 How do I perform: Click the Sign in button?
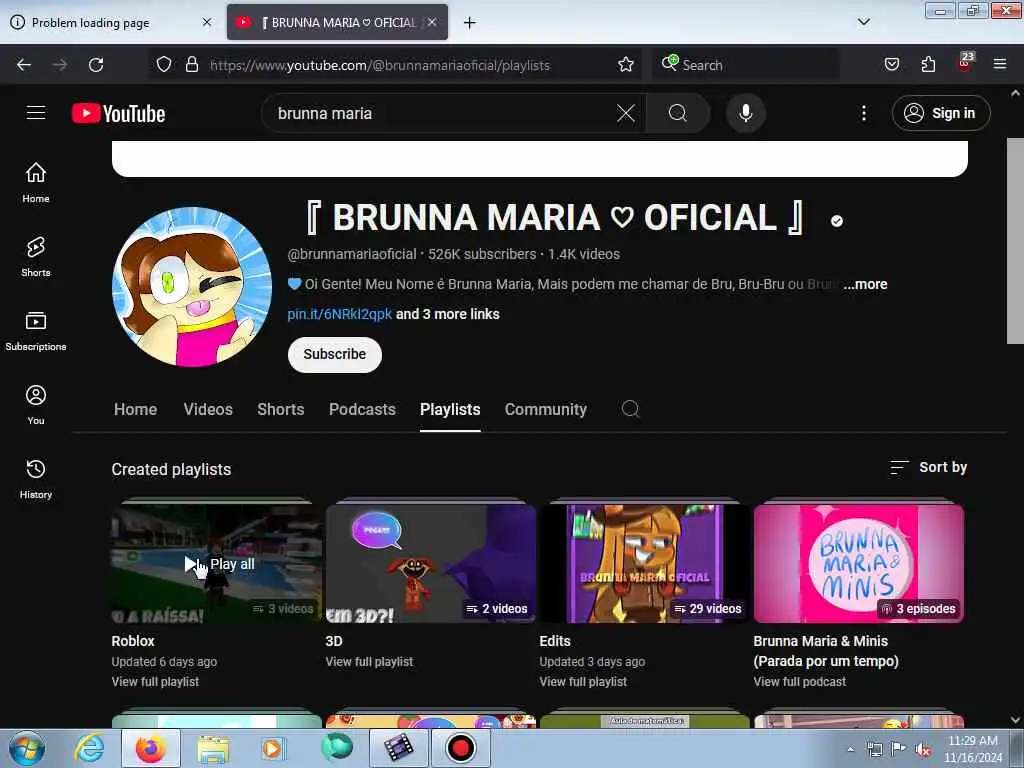(941, 113)
